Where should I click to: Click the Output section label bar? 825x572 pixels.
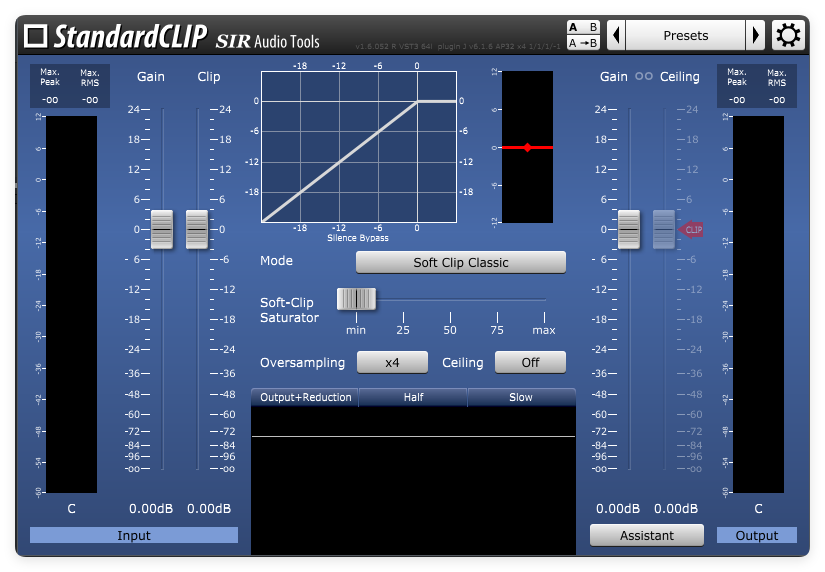pyautogui.click(x=757, y=535)
